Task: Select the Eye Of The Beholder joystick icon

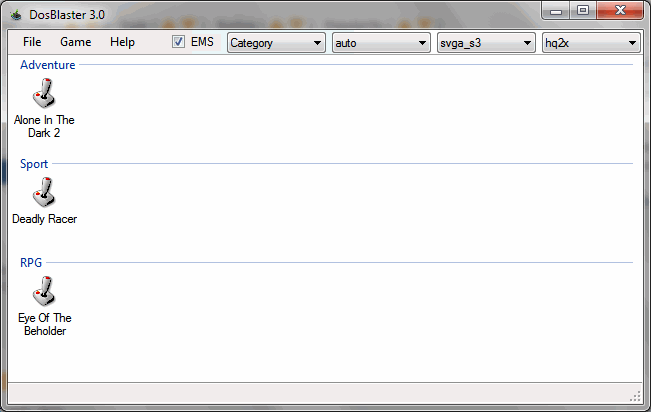Action: coord(44,291)
